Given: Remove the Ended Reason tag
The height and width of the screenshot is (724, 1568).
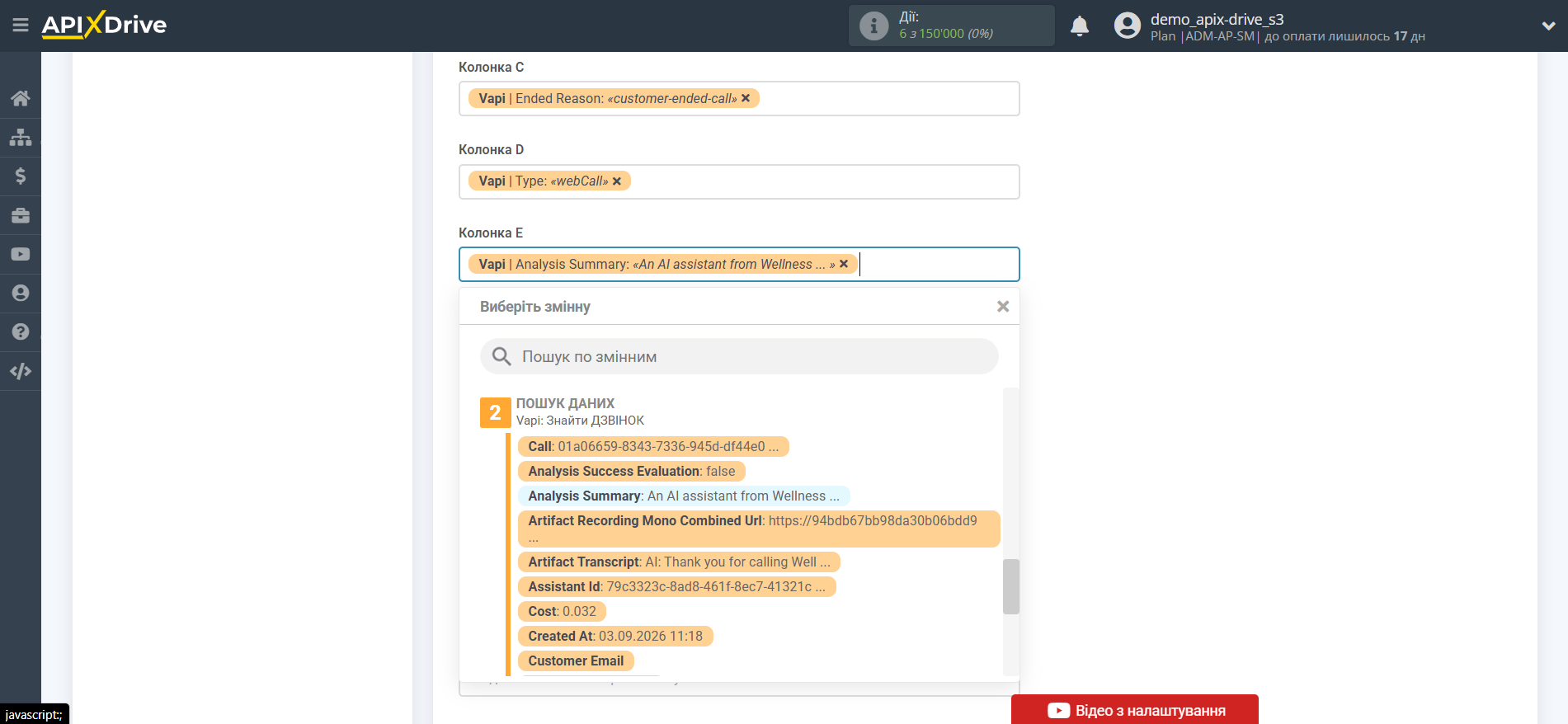Looking at the screenshot, I should 746,98.
